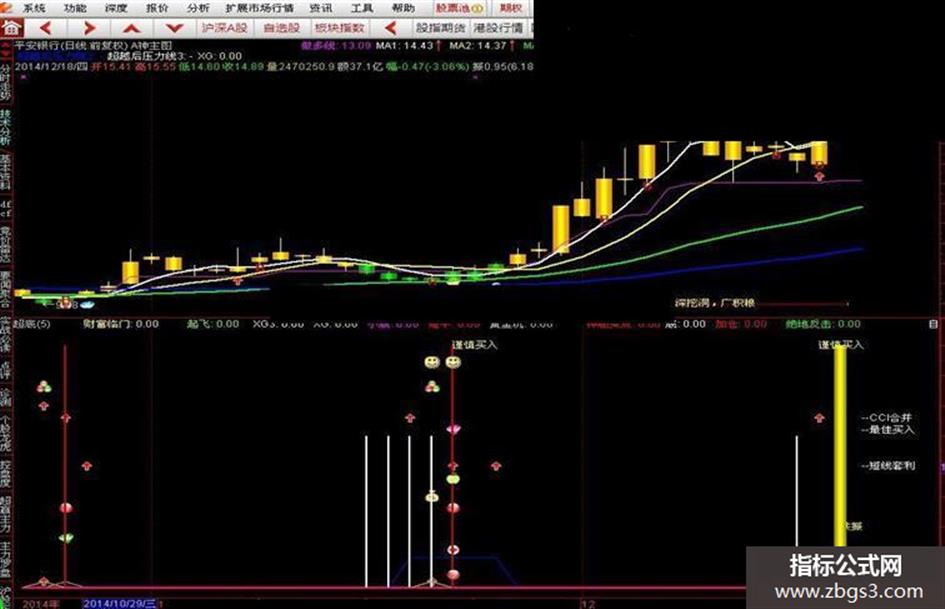Click the left arrow beside 股指期货
945x609 pixels.
coord(391,28)
